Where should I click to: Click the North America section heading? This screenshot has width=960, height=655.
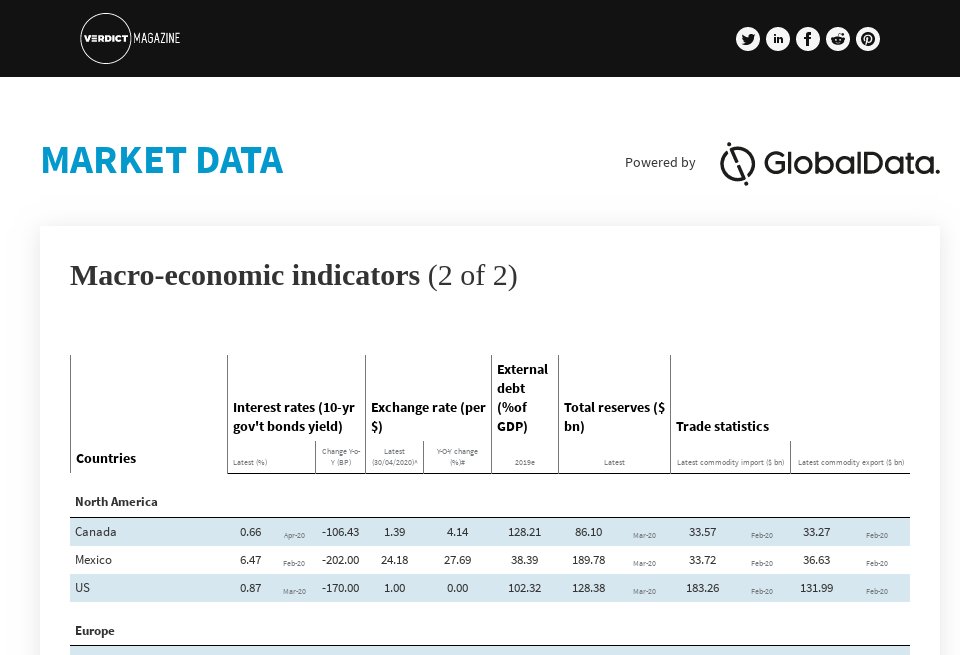116,501
